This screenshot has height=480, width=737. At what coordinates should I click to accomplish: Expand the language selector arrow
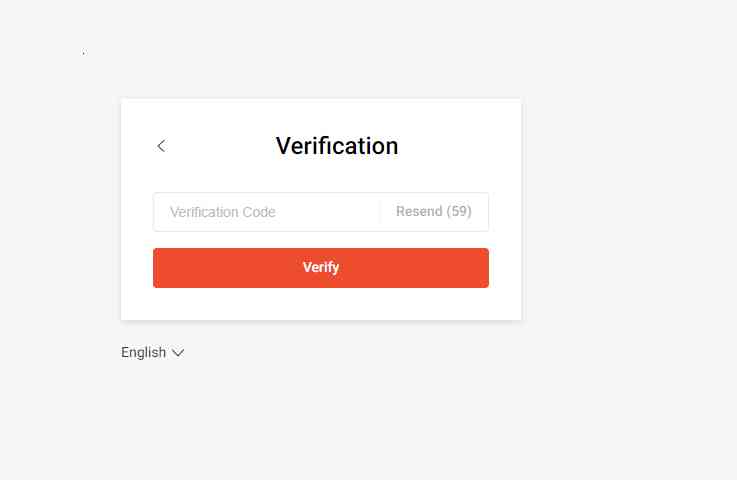(x=178, y=353)
